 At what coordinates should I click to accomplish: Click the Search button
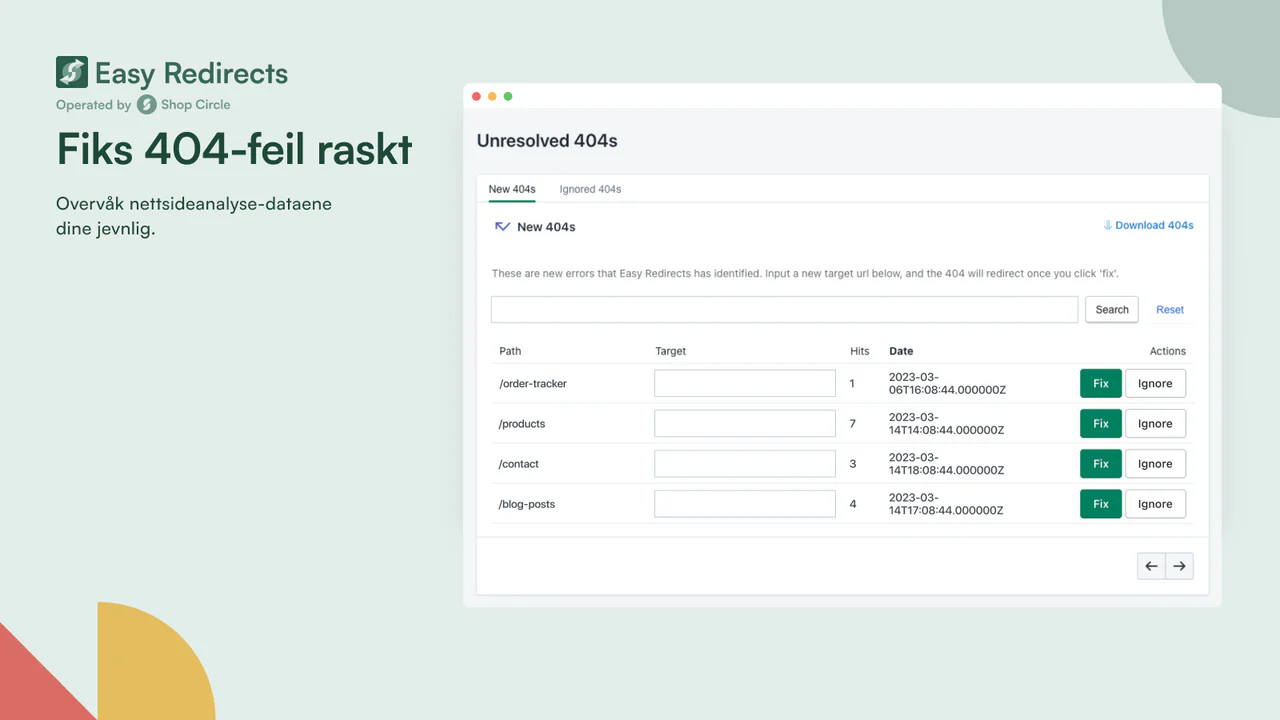pos(1112,309)
